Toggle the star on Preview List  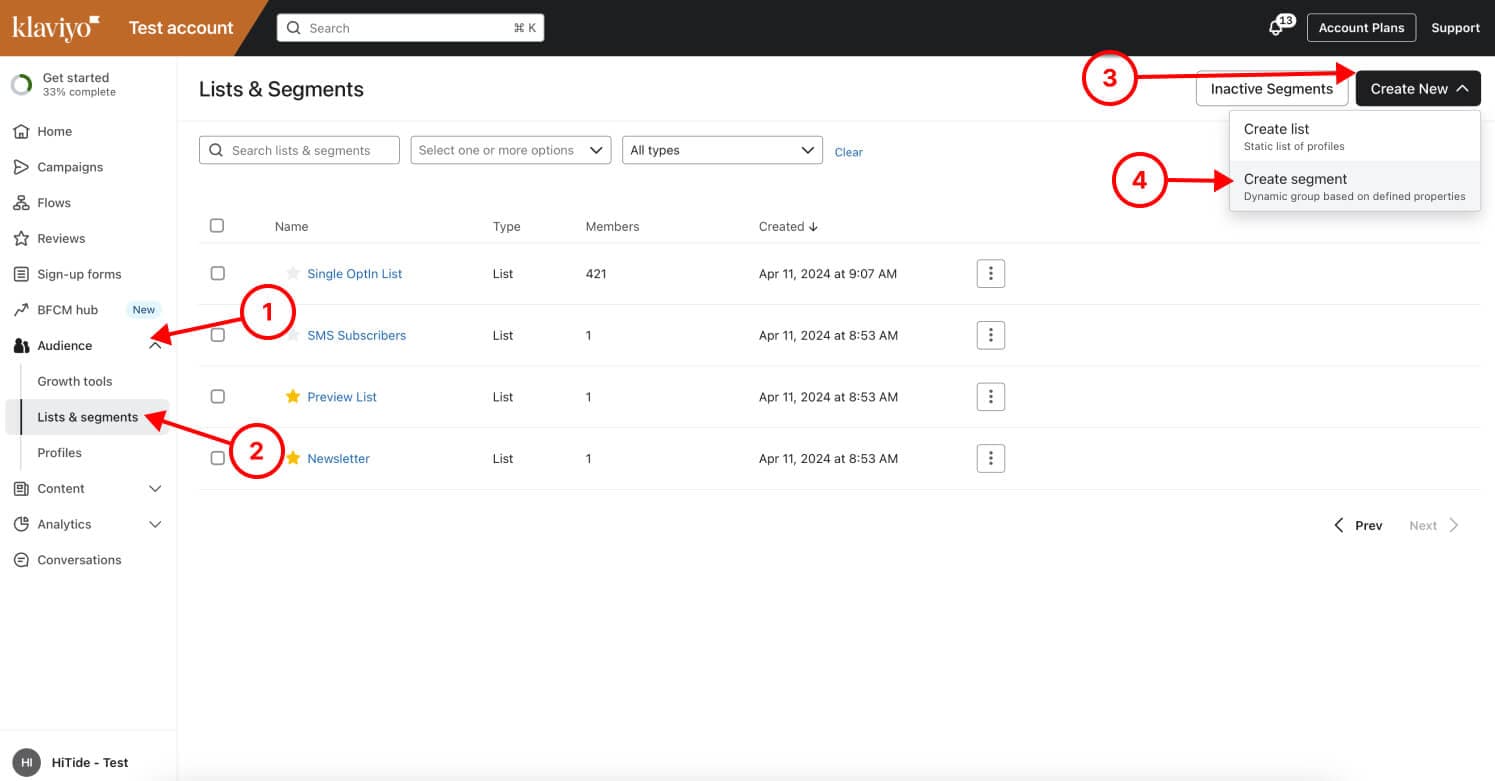click(293, 397)
